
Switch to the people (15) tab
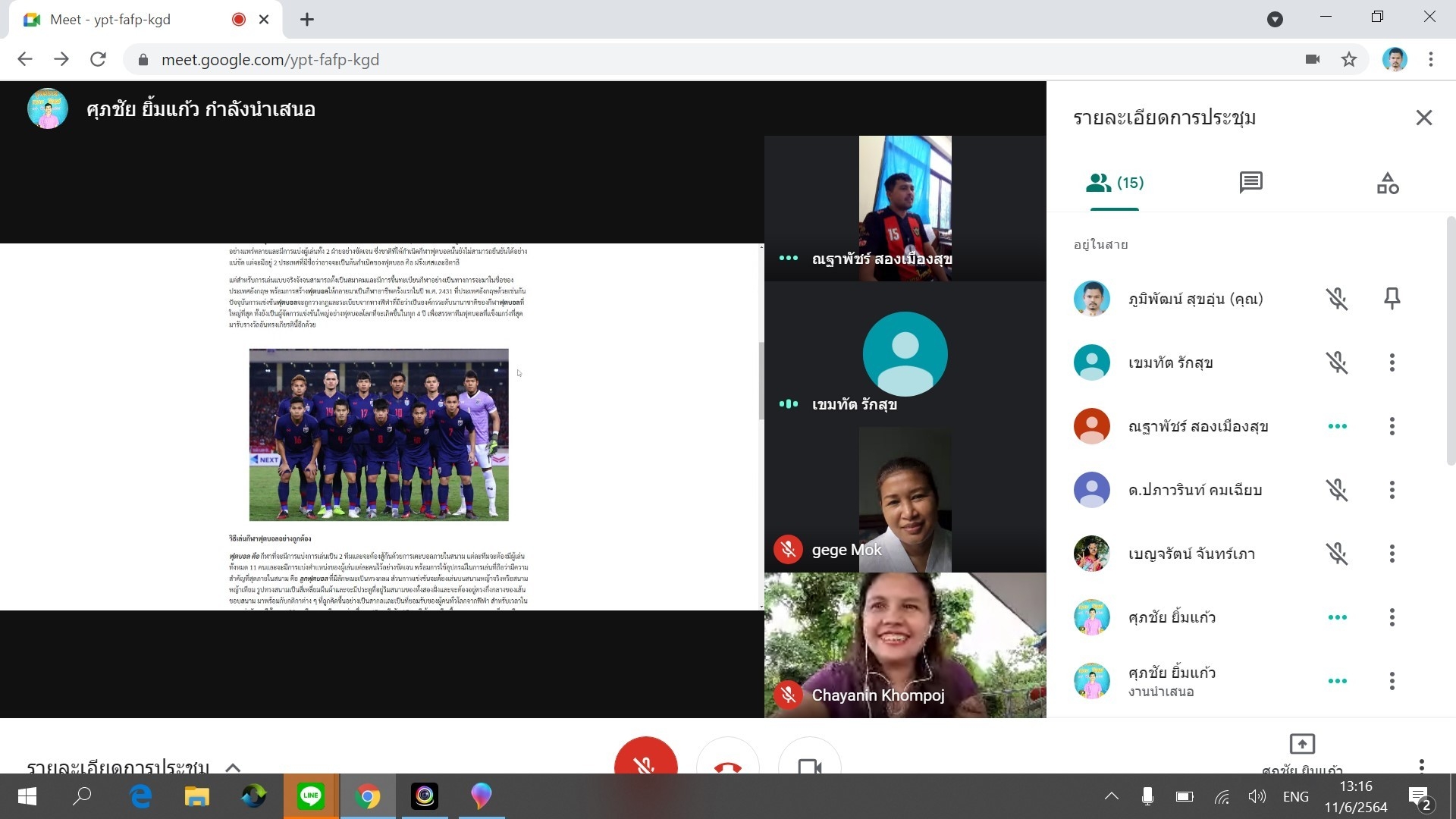tap(1114, 183)
